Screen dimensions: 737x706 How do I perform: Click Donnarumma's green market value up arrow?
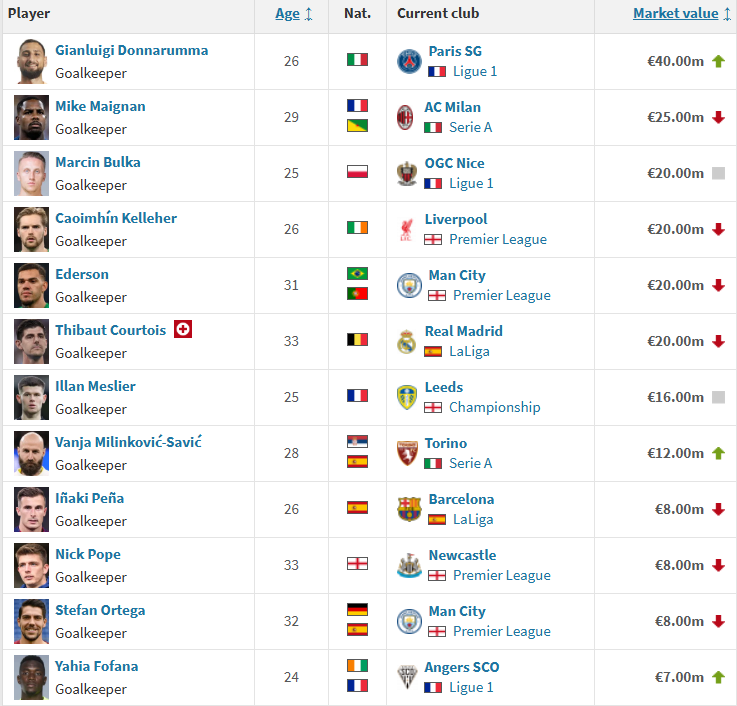pos(718,61)
